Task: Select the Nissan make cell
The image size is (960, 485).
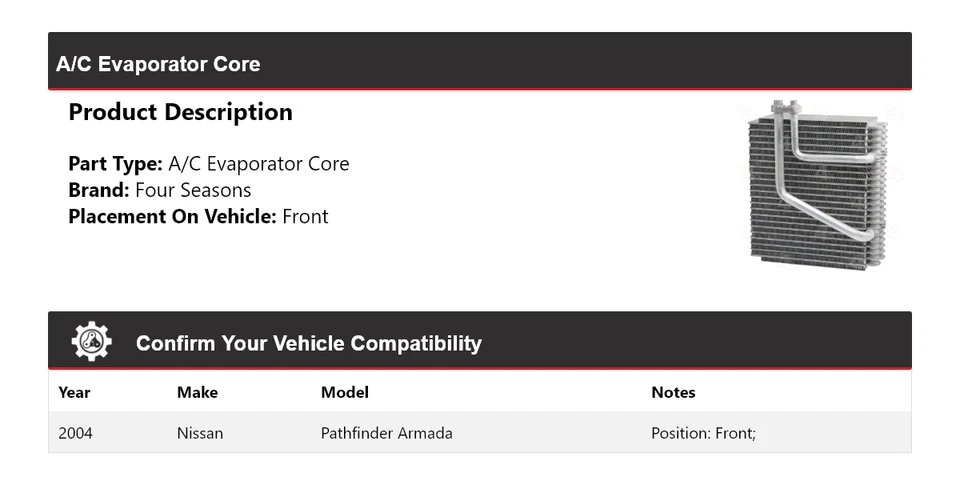Action: [200, 433]
